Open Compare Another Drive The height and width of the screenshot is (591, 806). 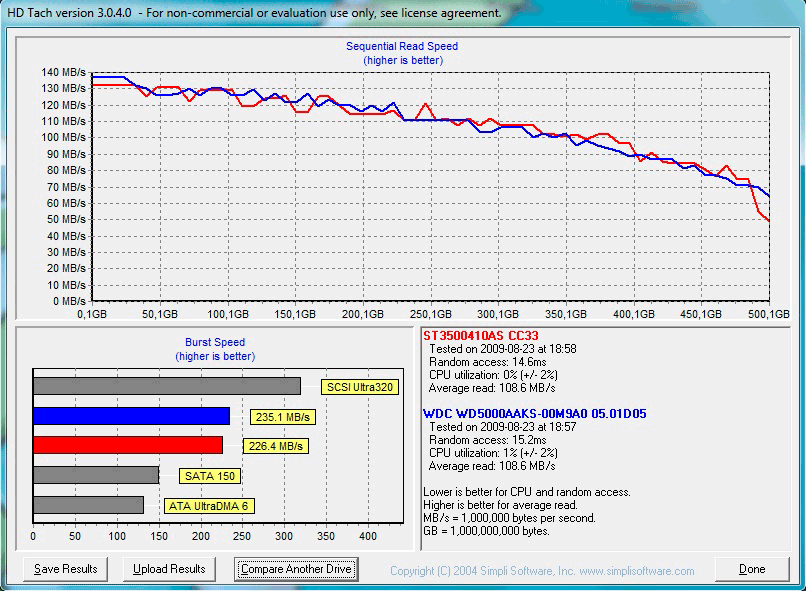[296, 569]
